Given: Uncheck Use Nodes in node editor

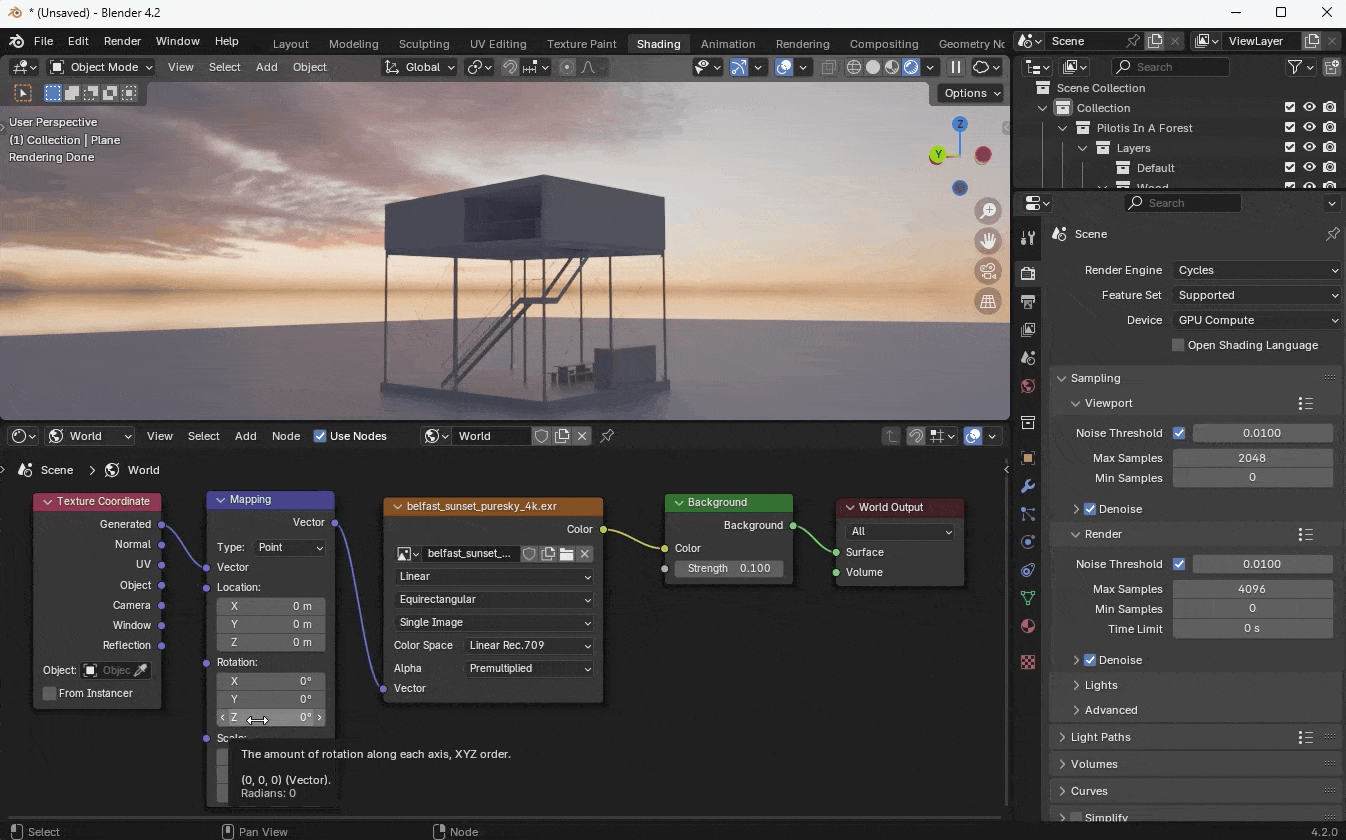Looking at the screenshot, I should coord(320,436).
